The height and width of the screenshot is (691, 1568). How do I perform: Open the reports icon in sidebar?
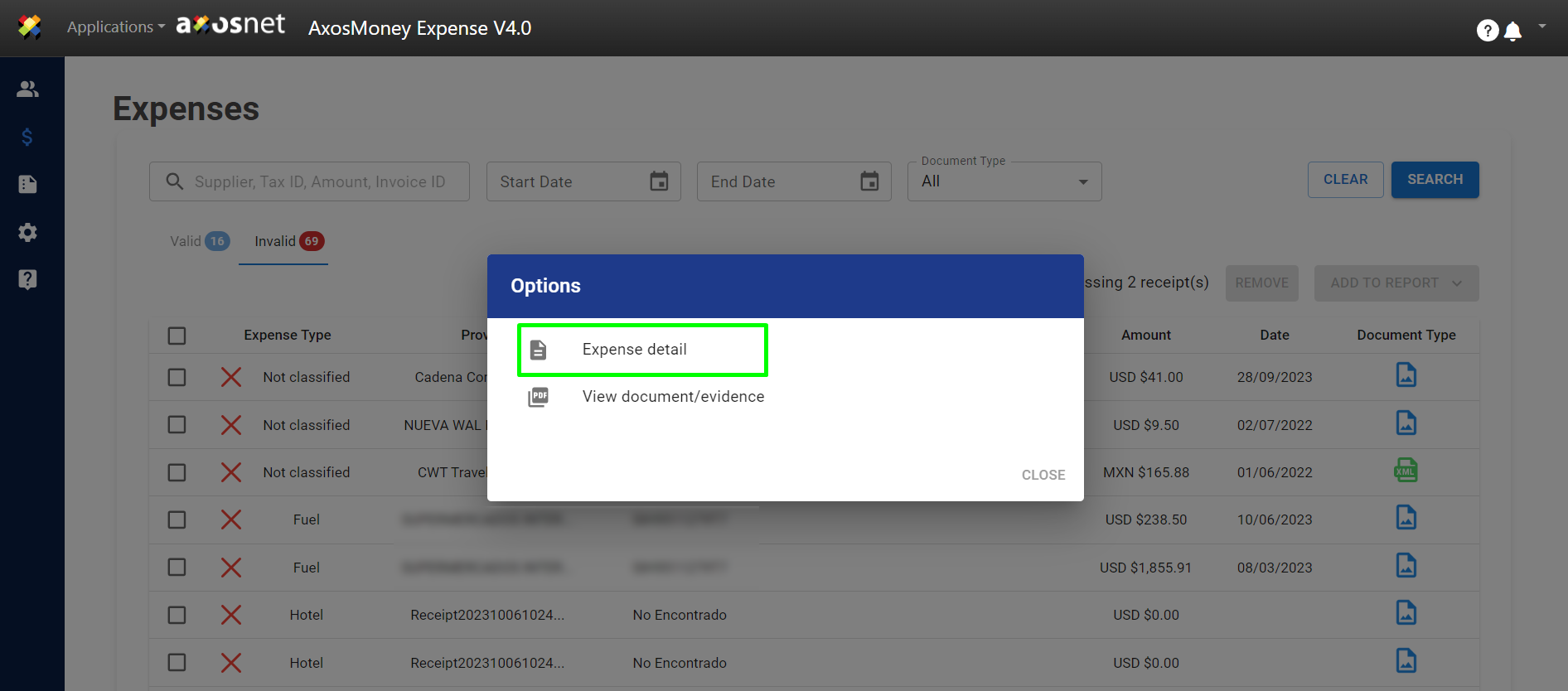[x=27, y=184]
